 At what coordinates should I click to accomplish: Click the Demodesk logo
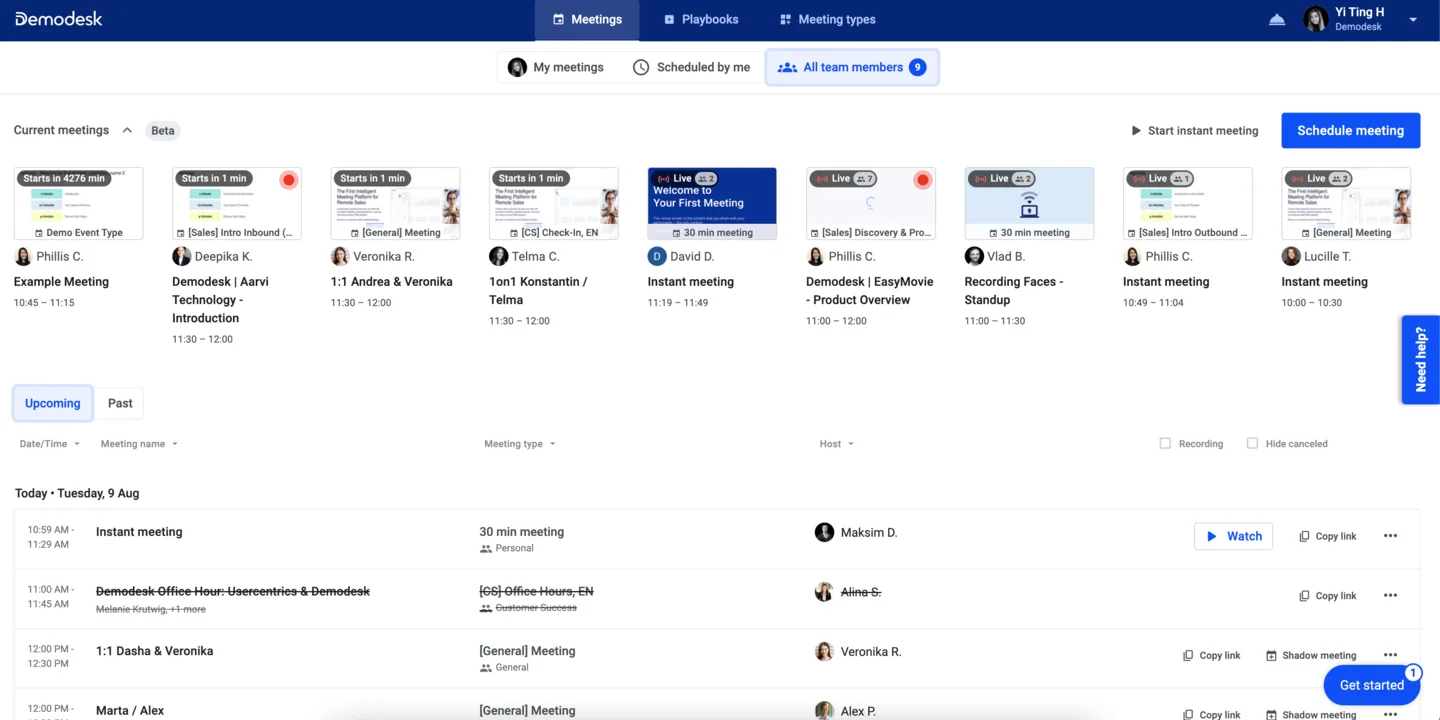coord(58,19)
